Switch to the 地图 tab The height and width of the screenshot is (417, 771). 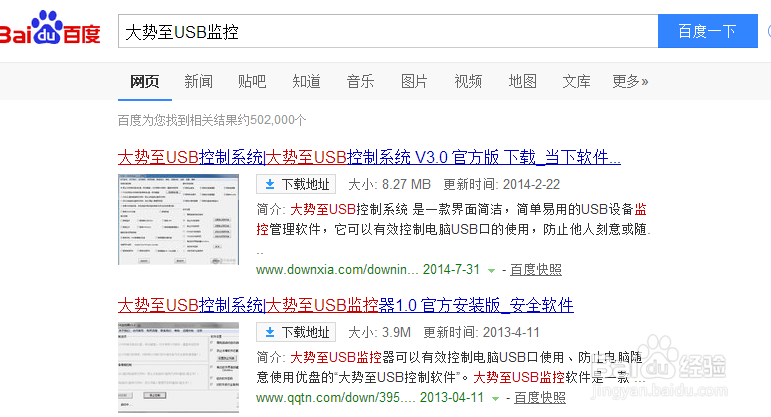point(522,81)
